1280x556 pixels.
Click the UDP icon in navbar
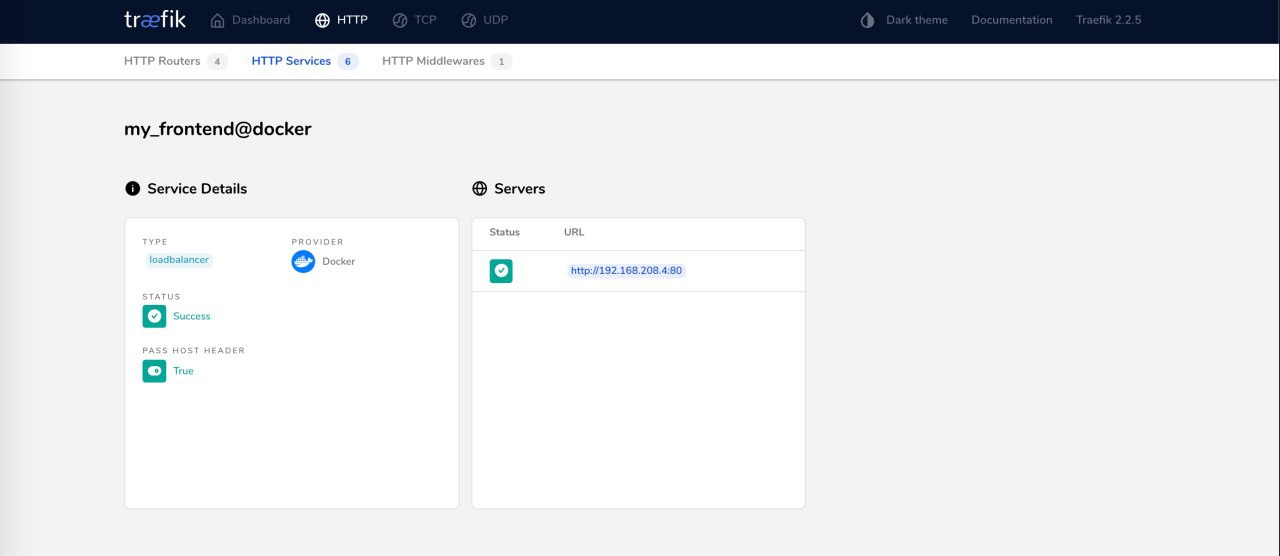pyautogui.click(x=469, y=20)
